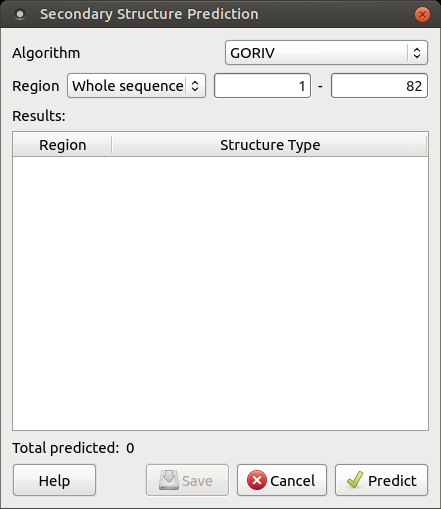Viewport: 441px width, 509px height.
Task: Click the region end field showing 82
Action: (379, 86)
